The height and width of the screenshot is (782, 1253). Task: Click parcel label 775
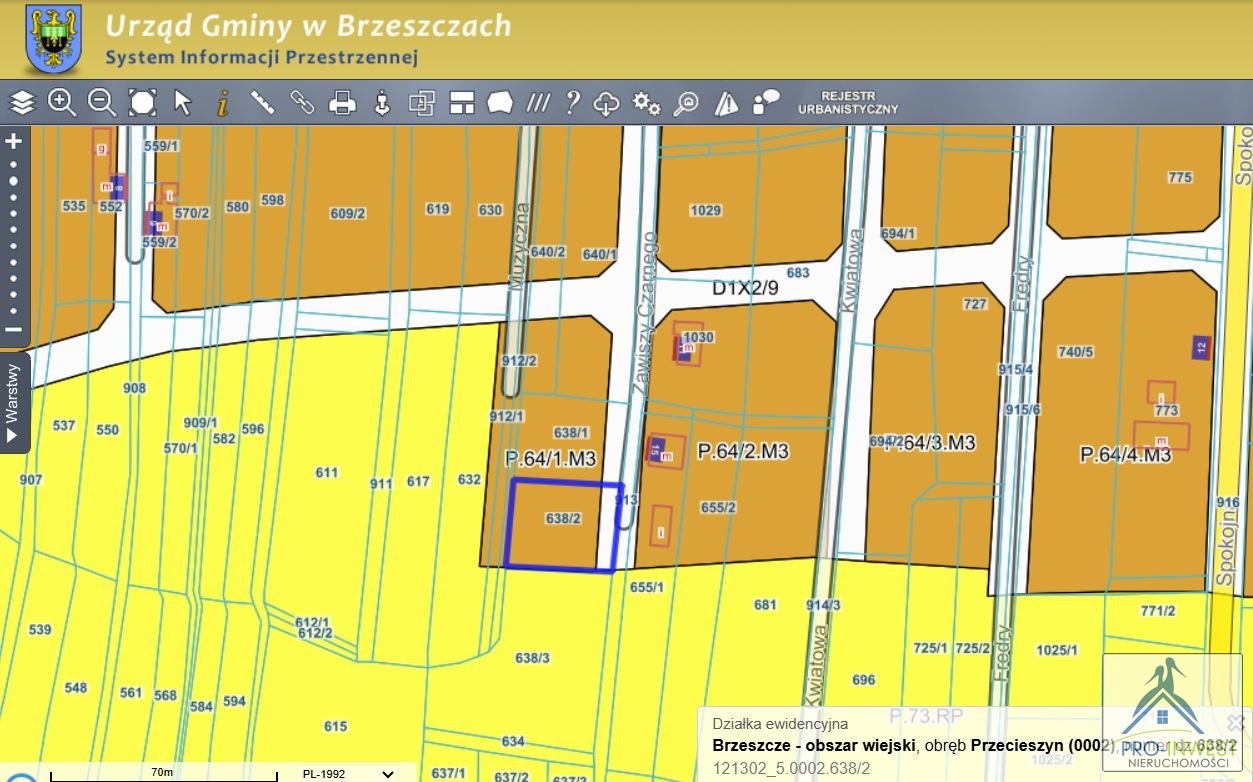(x=1180, y=178)
